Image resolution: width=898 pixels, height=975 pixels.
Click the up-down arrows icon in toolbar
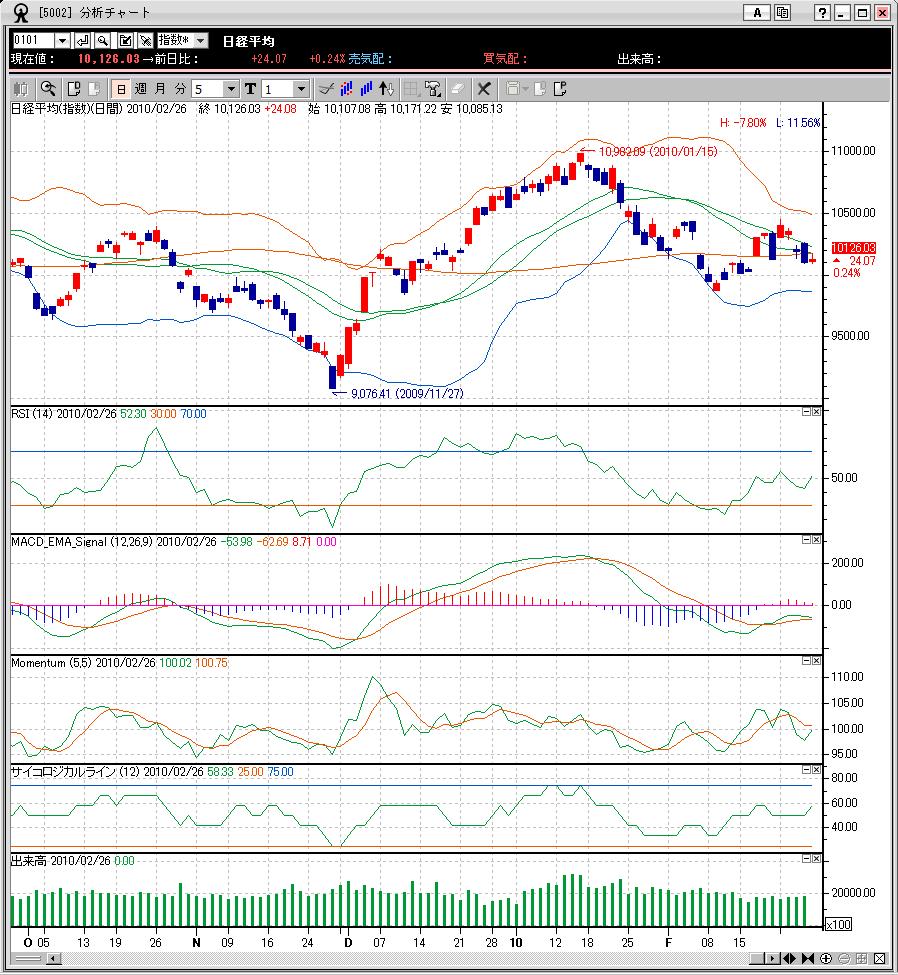(x=388, y=89)
